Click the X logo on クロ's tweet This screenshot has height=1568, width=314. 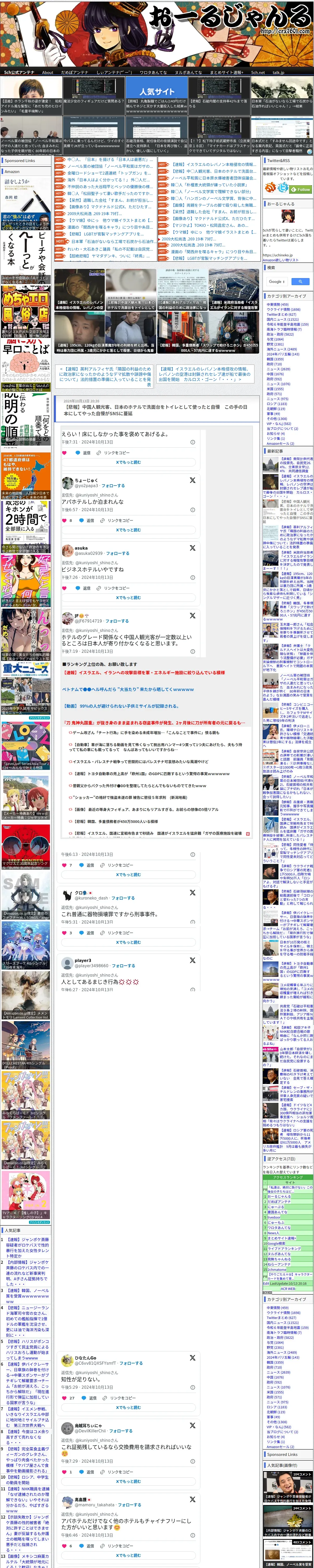pos(192,892)
